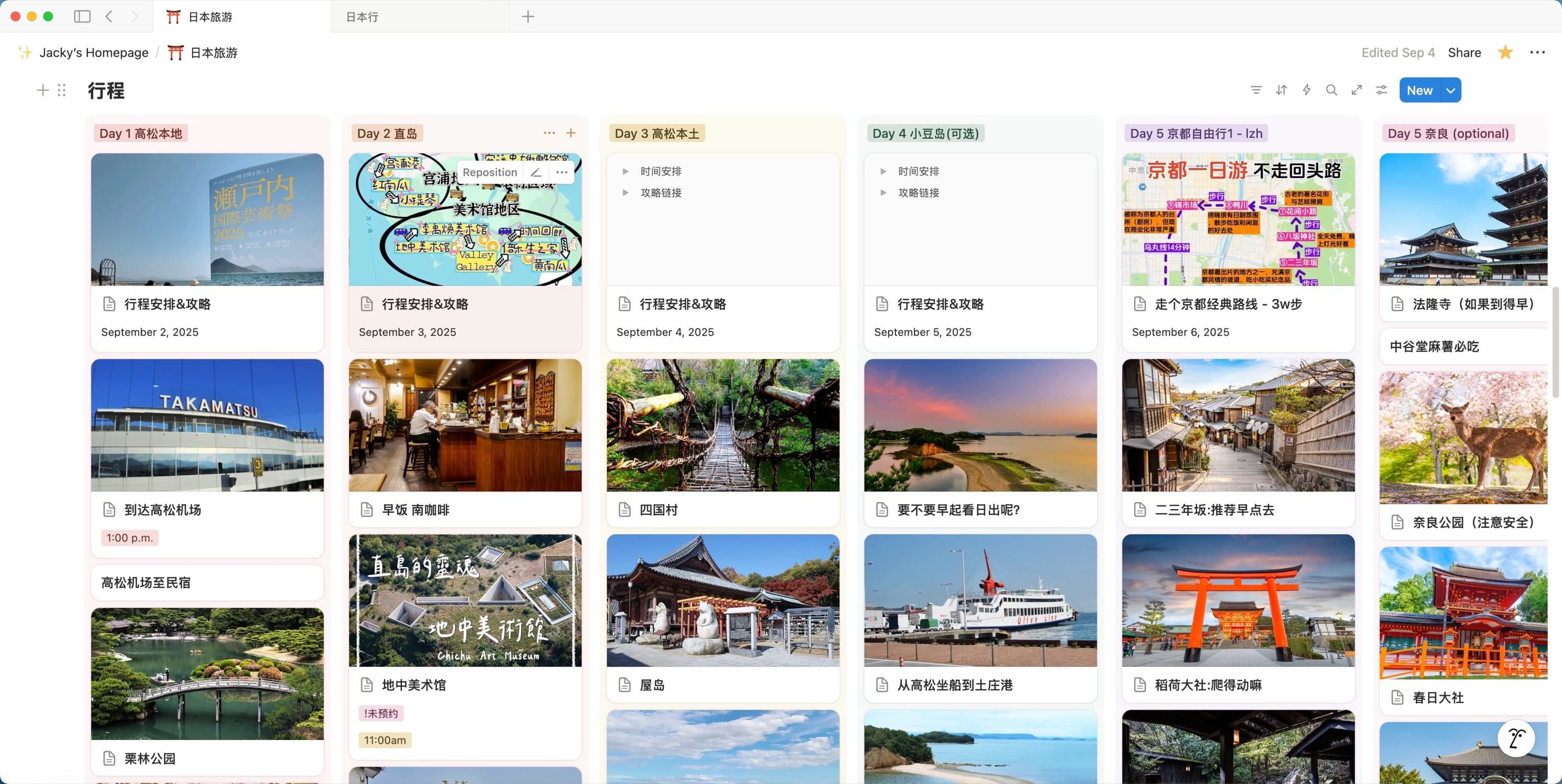The height and width of the screenshot is (784, 1562).
Task: Create a new entry with New button
Action: click(x=1420, y=90)
